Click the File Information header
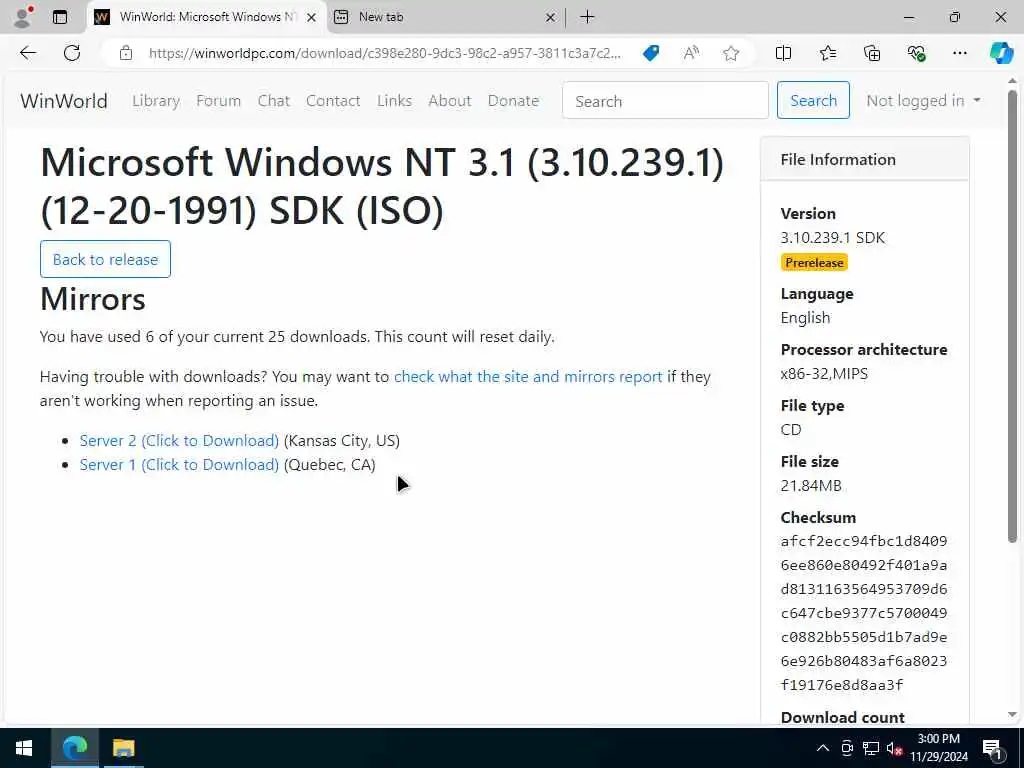The image size is (1024, 768). click(x=865, y=159)
